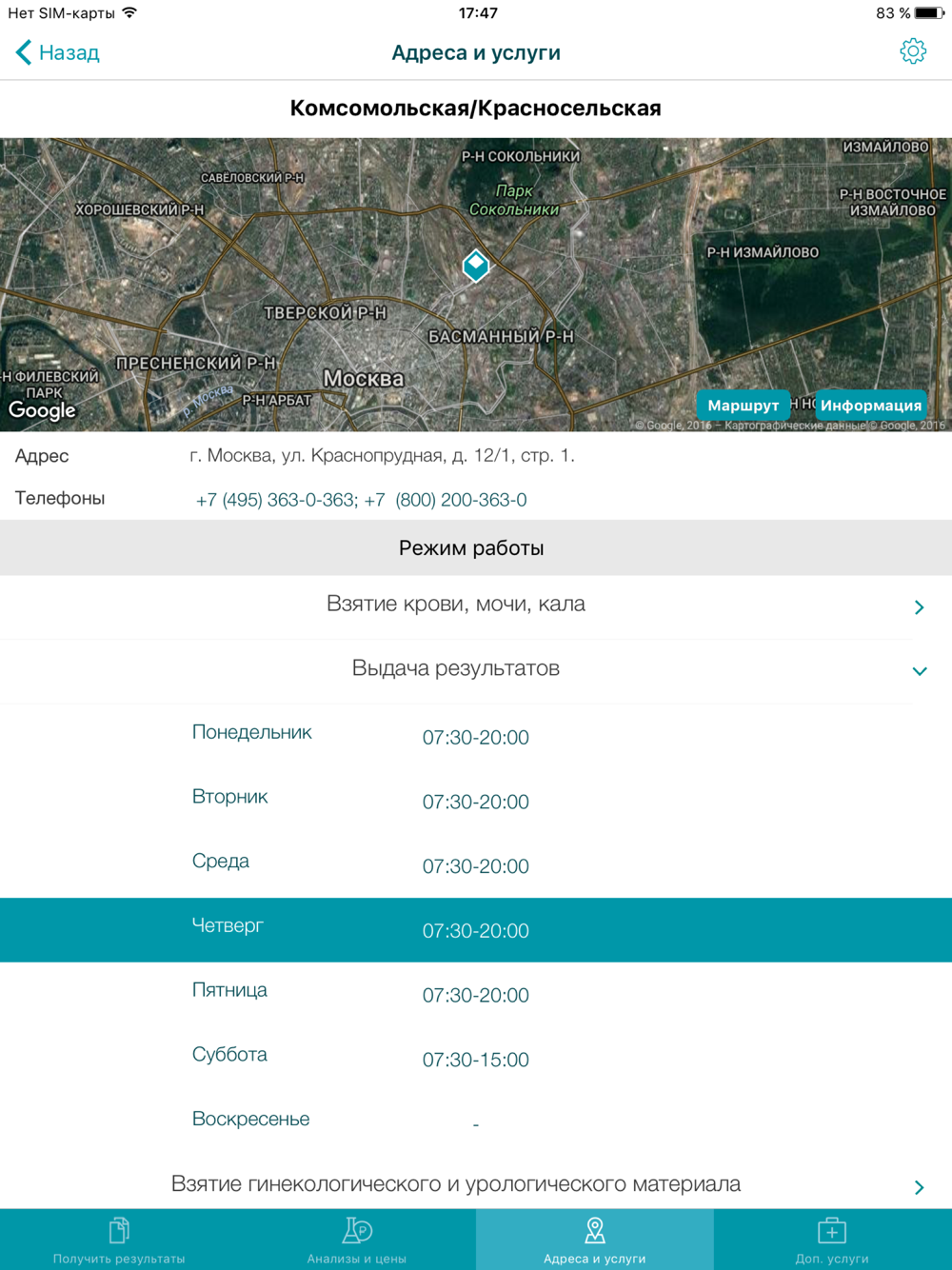Screen dimensions: 952x1270
Task: Tap the Доп. услуги medical kit icon
Action: click(832, 1230)
